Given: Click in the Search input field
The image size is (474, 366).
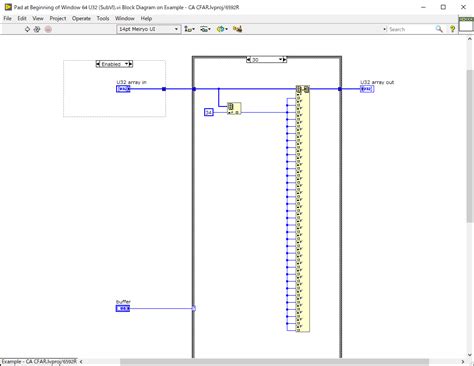Looking at the screenshot, I should click(410, 29).
